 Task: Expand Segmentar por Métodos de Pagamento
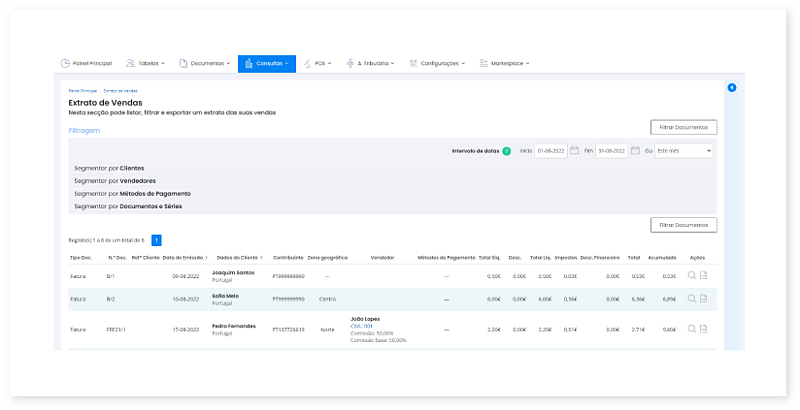point(132,193)
